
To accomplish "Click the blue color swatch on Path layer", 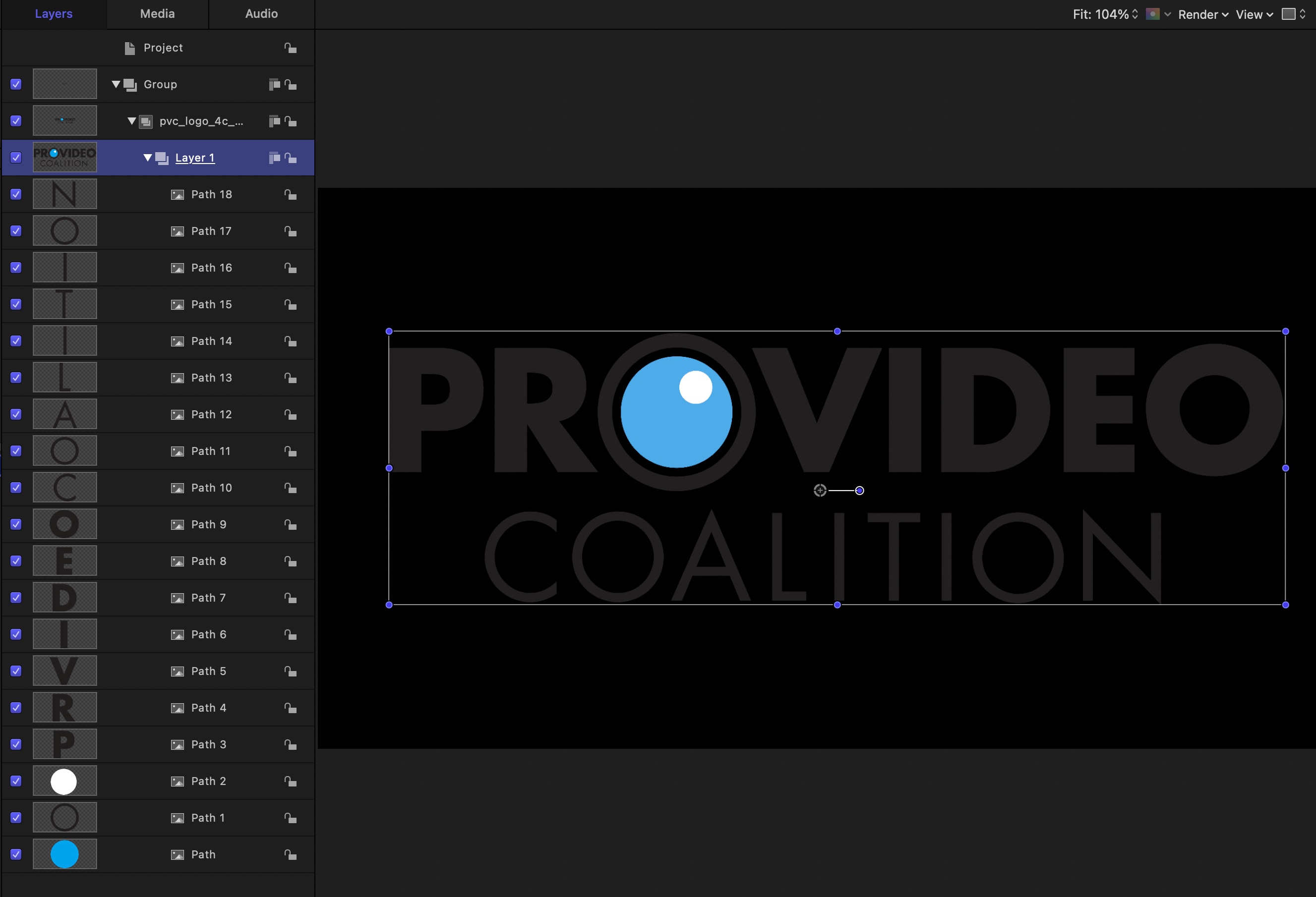I will click(x=65, y=854).
